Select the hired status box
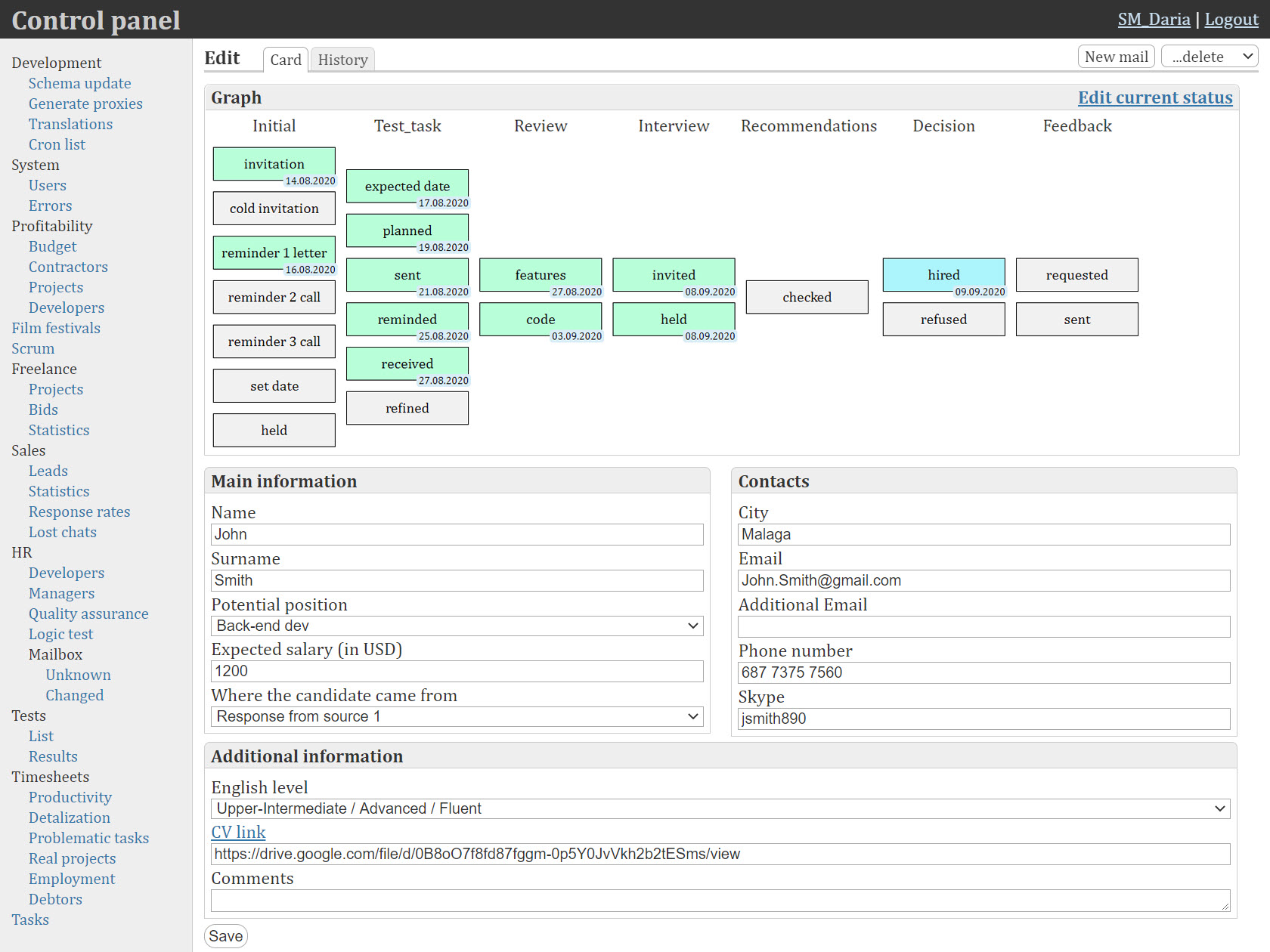This screenshot has height=952, width=1270. (943, 275)
